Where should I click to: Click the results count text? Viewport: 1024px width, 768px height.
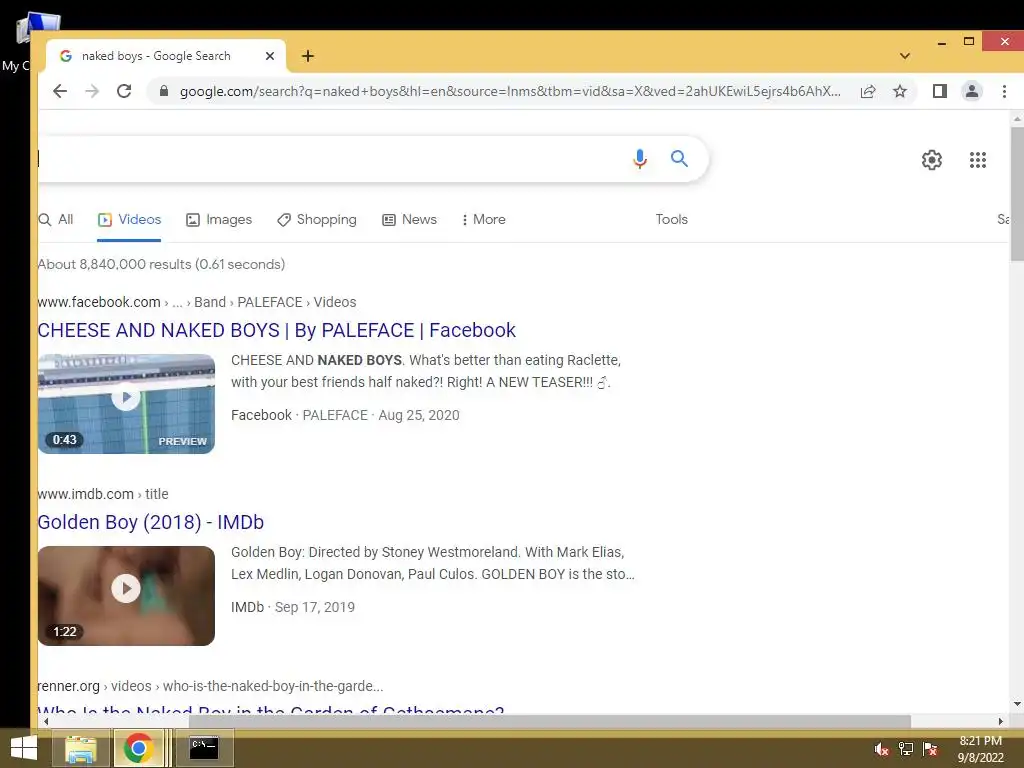[x=161, y=264]
